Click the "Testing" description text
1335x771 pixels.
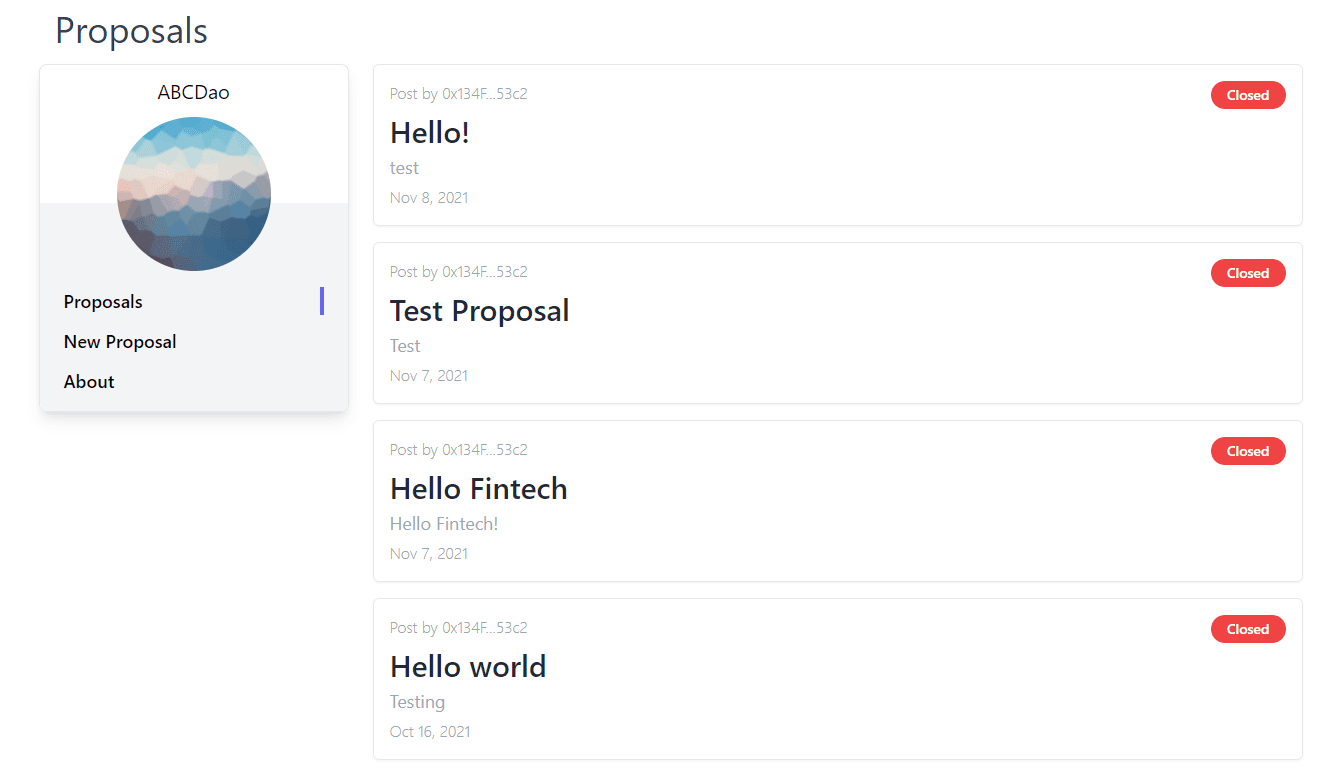(418, 702)
